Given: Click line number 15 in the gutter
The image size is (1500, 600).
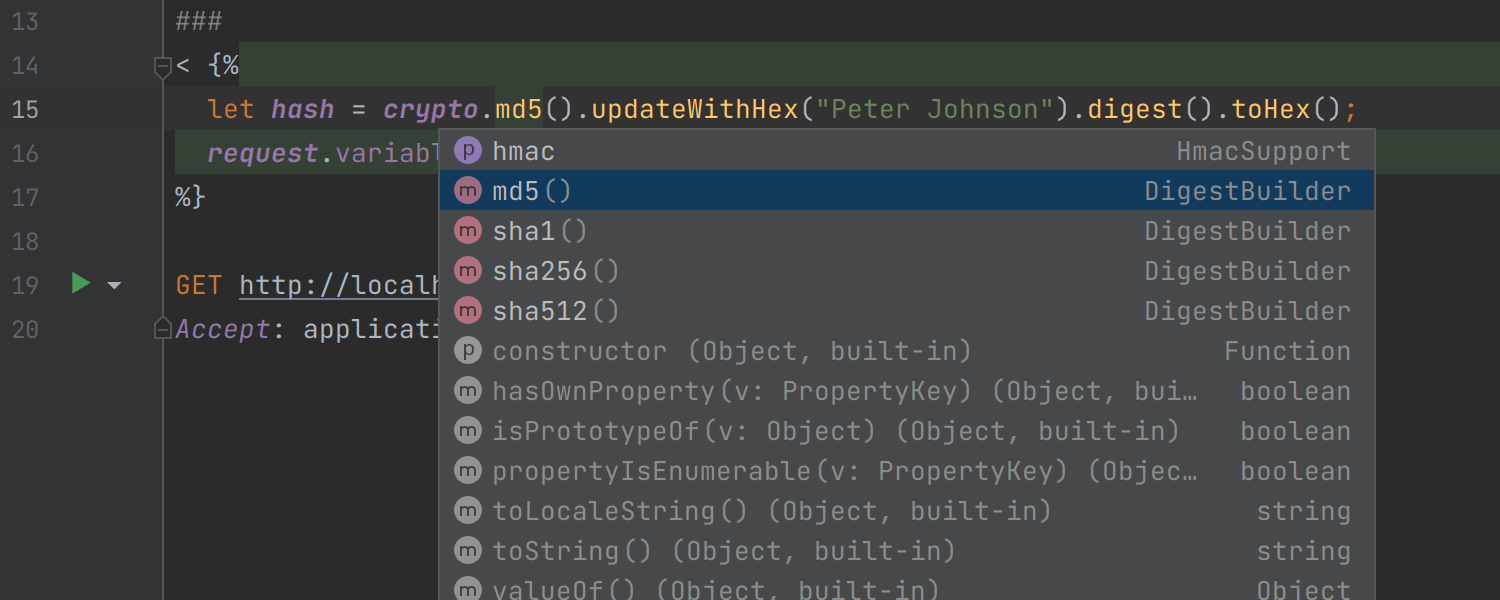Looking at the screenshot, I should pos(25,109).
